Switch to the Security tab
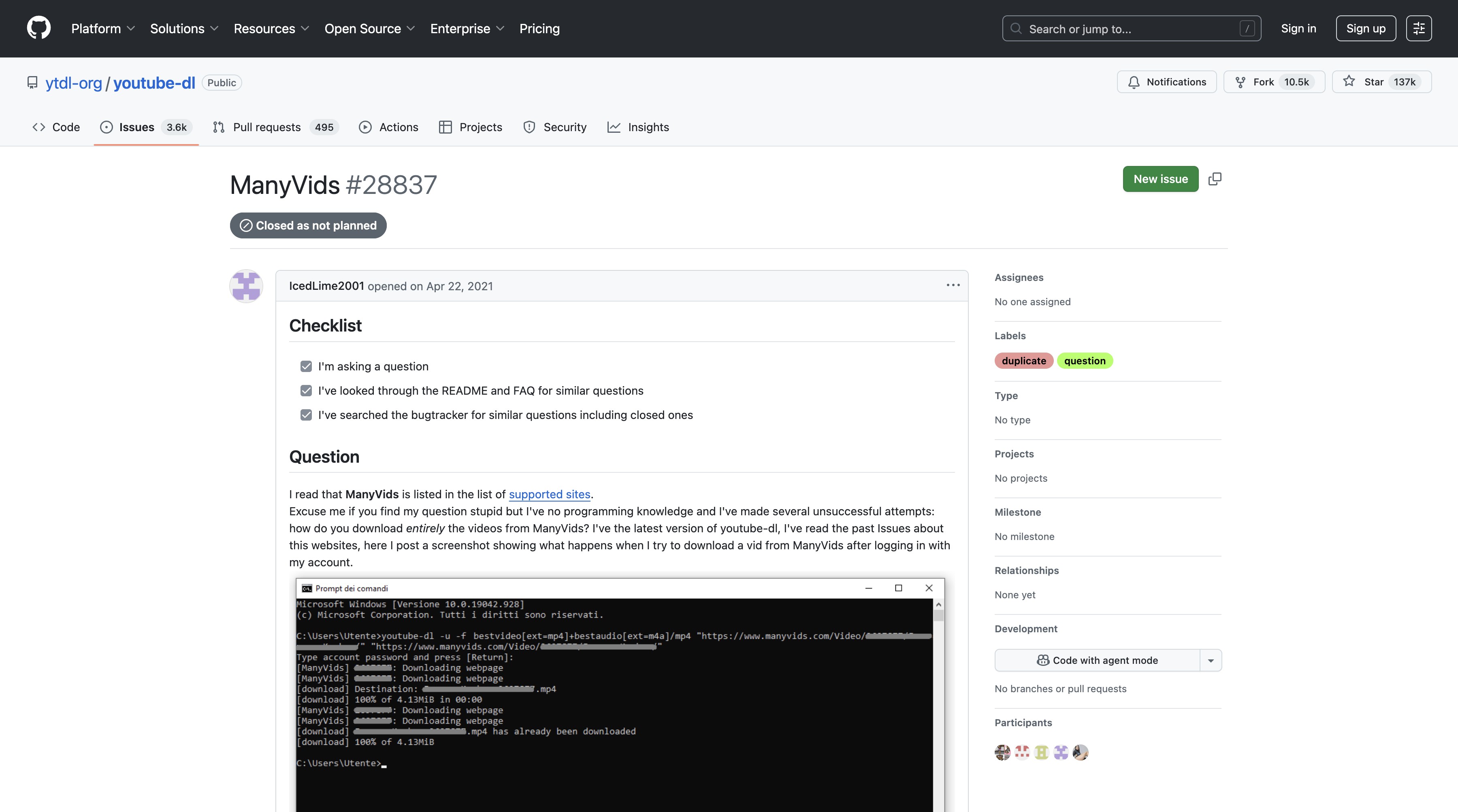 [x=555, y=128]
